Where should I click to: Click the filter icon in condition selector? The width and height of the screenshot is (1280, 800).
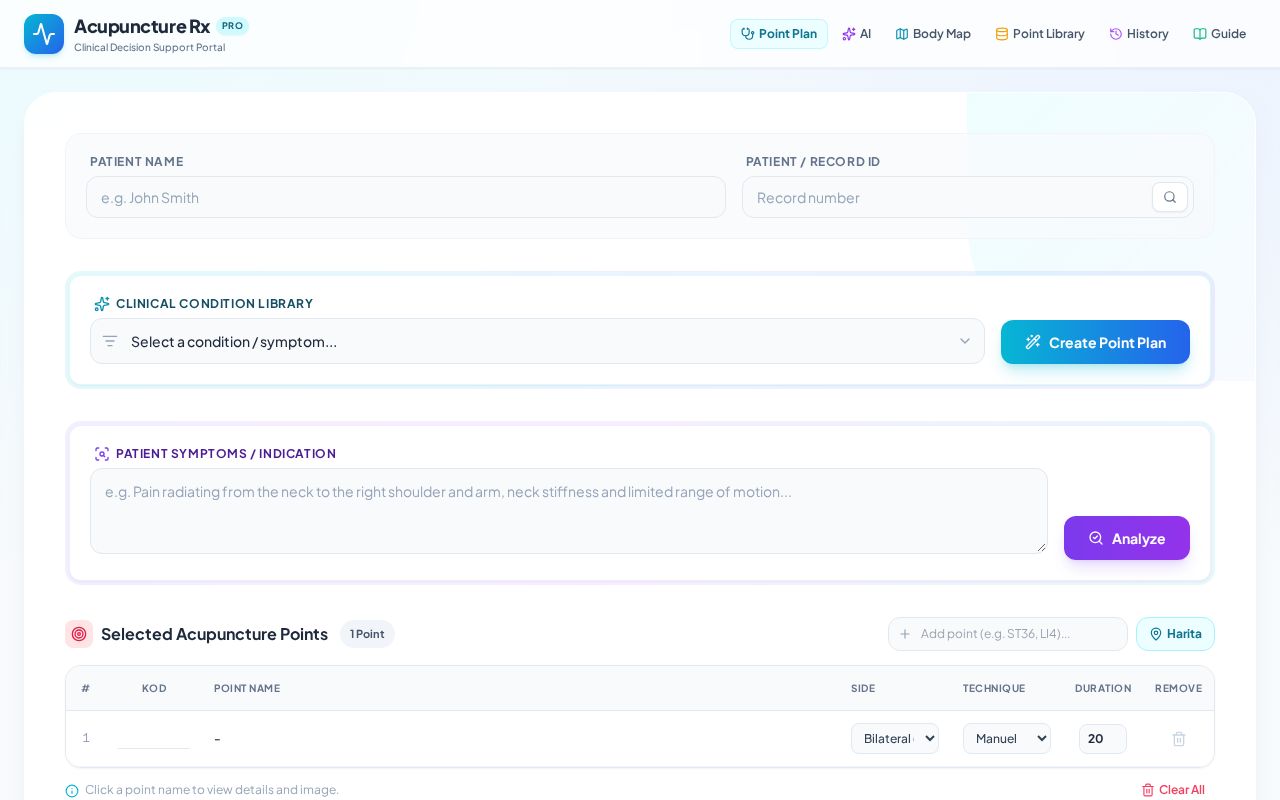click(110, 341)
